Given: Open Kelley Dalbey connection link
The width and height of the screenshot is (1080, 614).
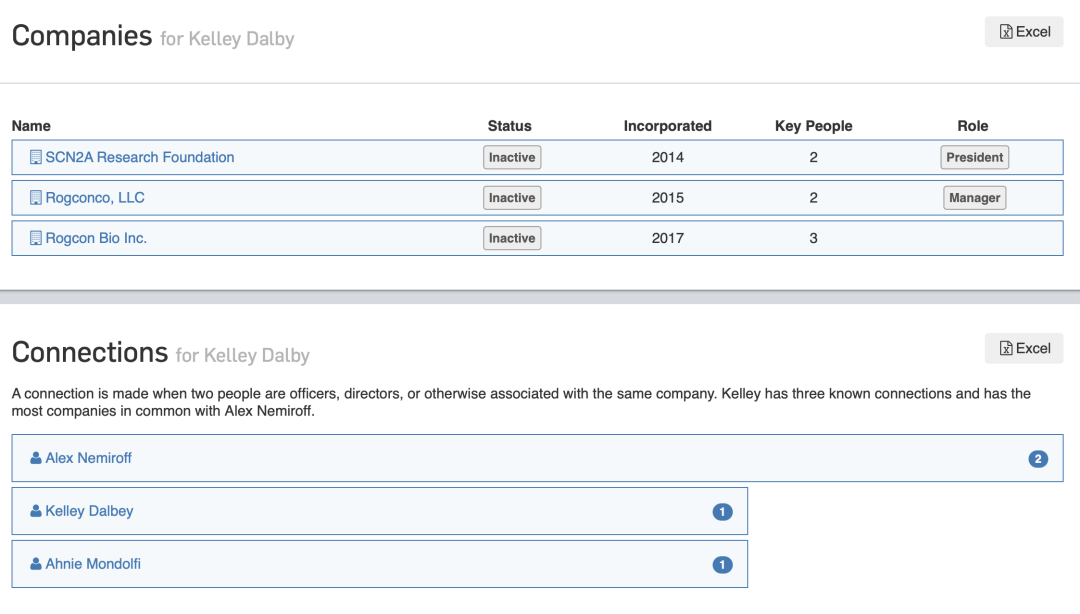Looking at the screenshot, I should 89,511.
